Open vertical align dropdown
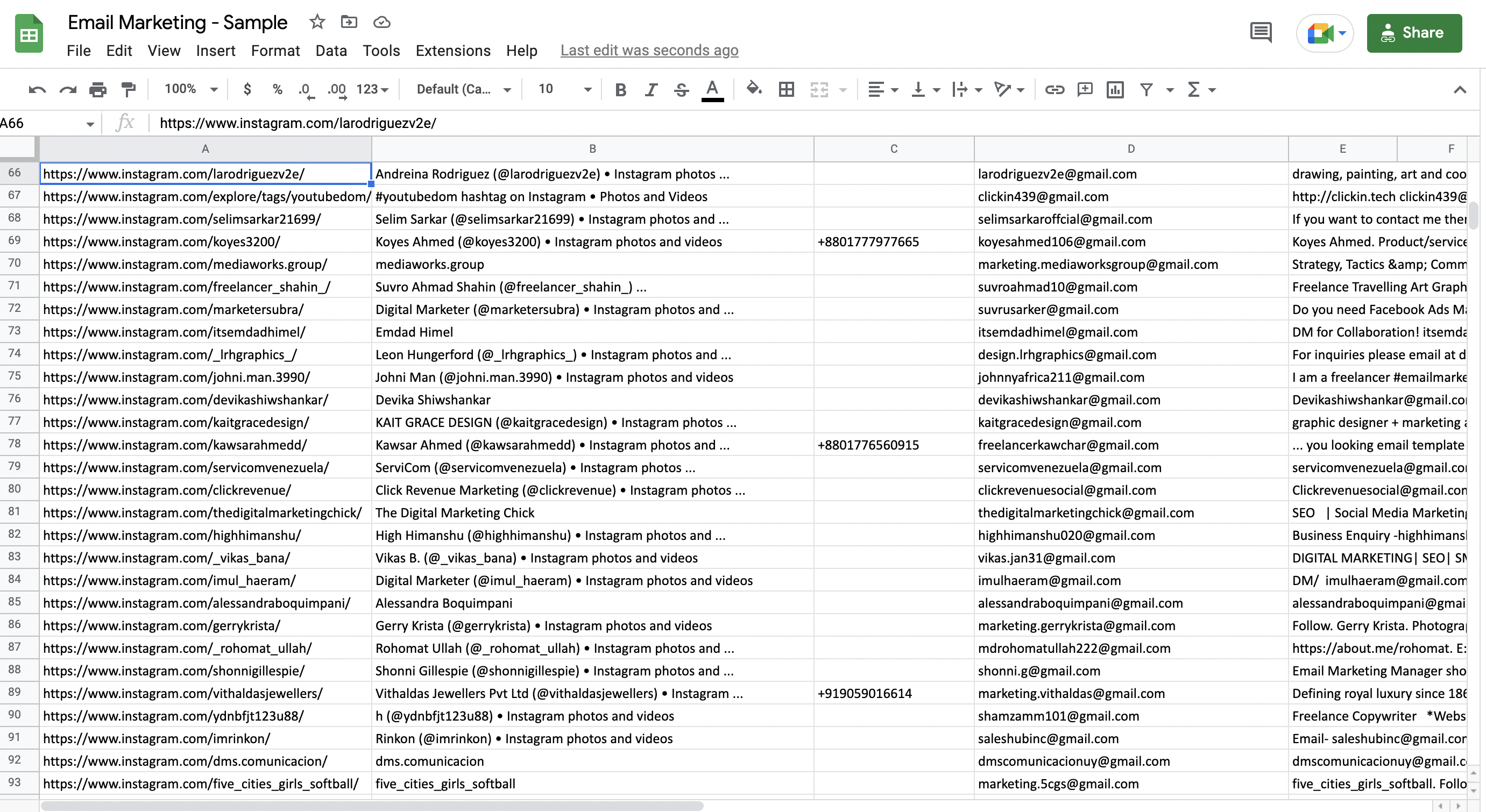The image size is (1486, 812). pyautogui.click(x=925, y=89)
